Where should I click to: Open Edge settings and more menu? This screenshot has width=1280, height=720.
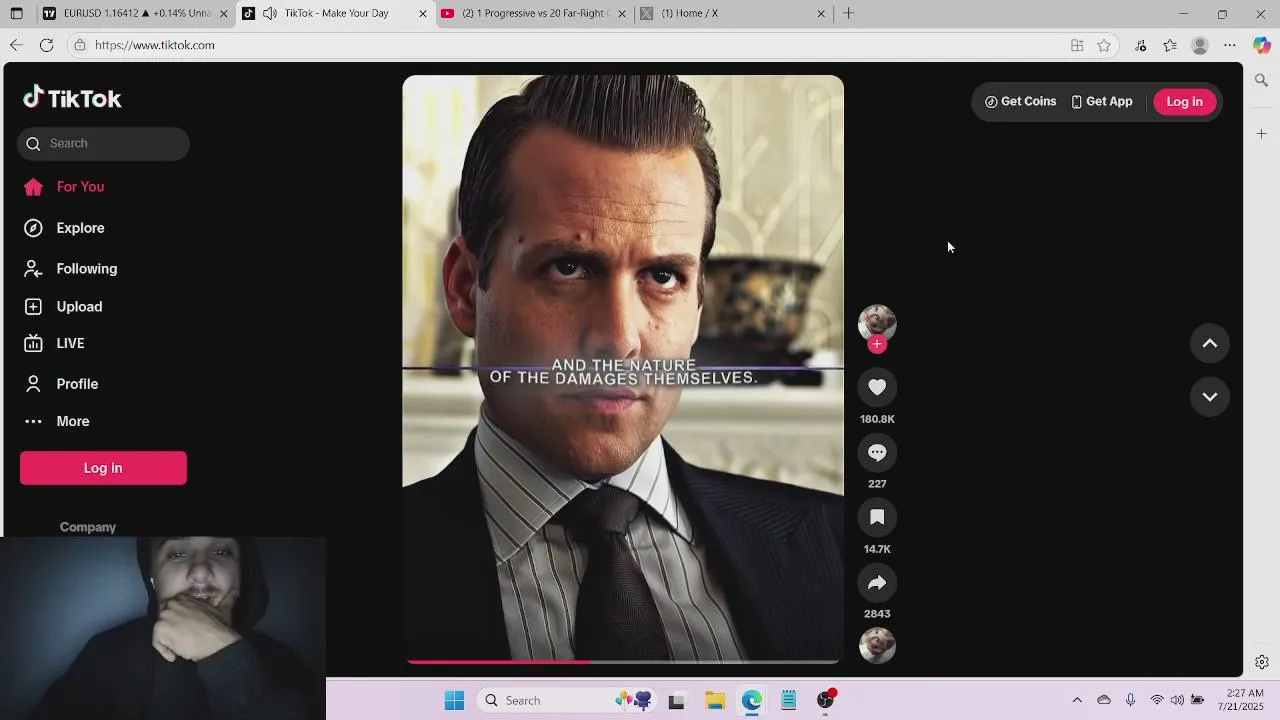coord(1230,45)
